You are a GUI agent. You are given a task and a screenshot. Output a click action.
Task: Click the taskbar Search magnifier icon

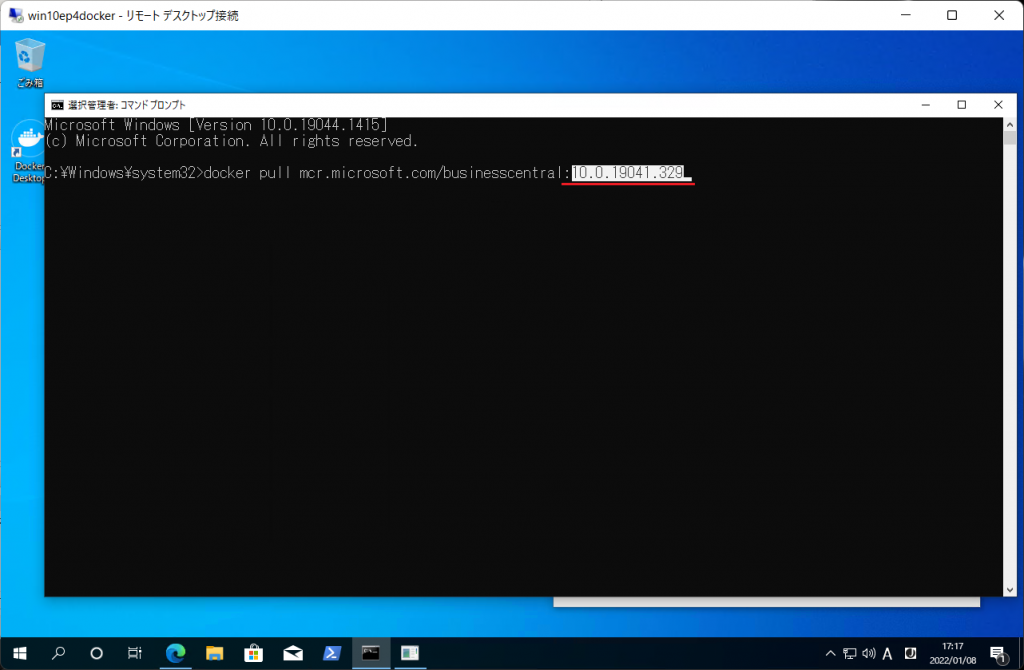click(x=59, y=653)
